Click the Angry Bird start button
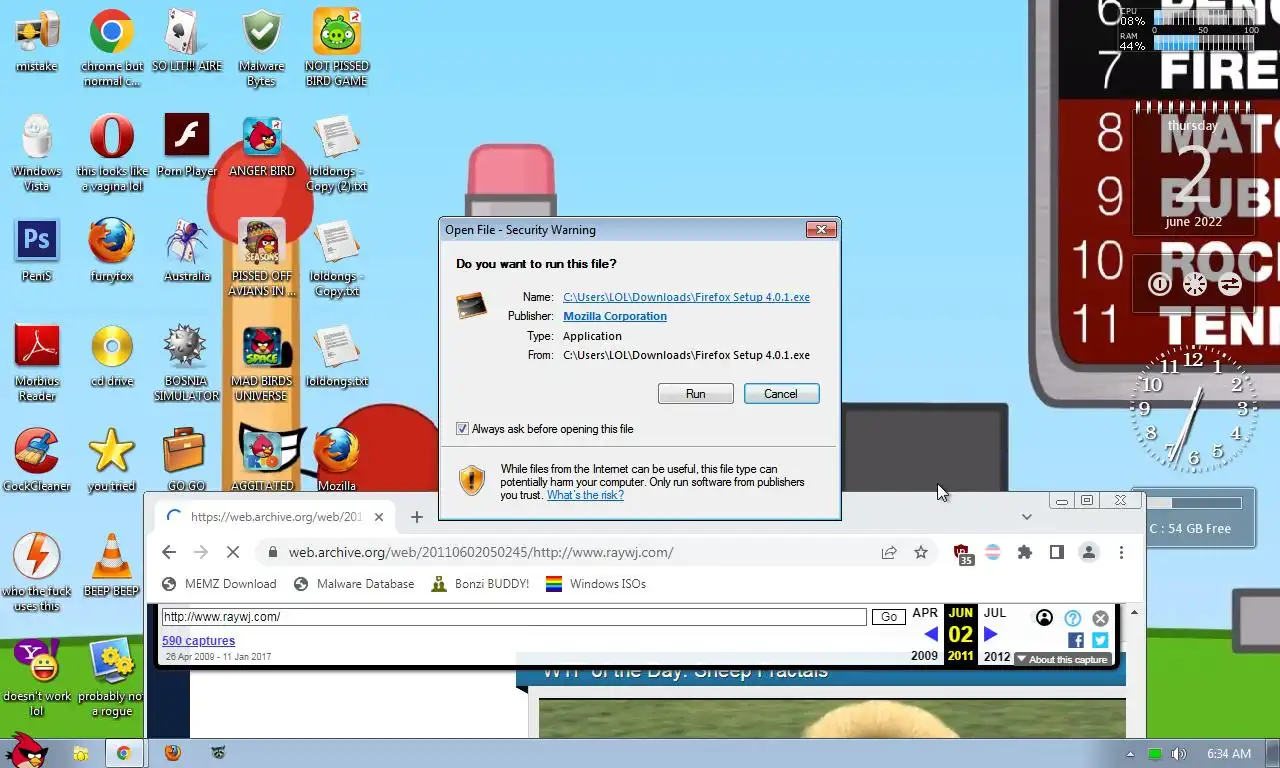1280x768 pixels. click(x=25, y=750)
